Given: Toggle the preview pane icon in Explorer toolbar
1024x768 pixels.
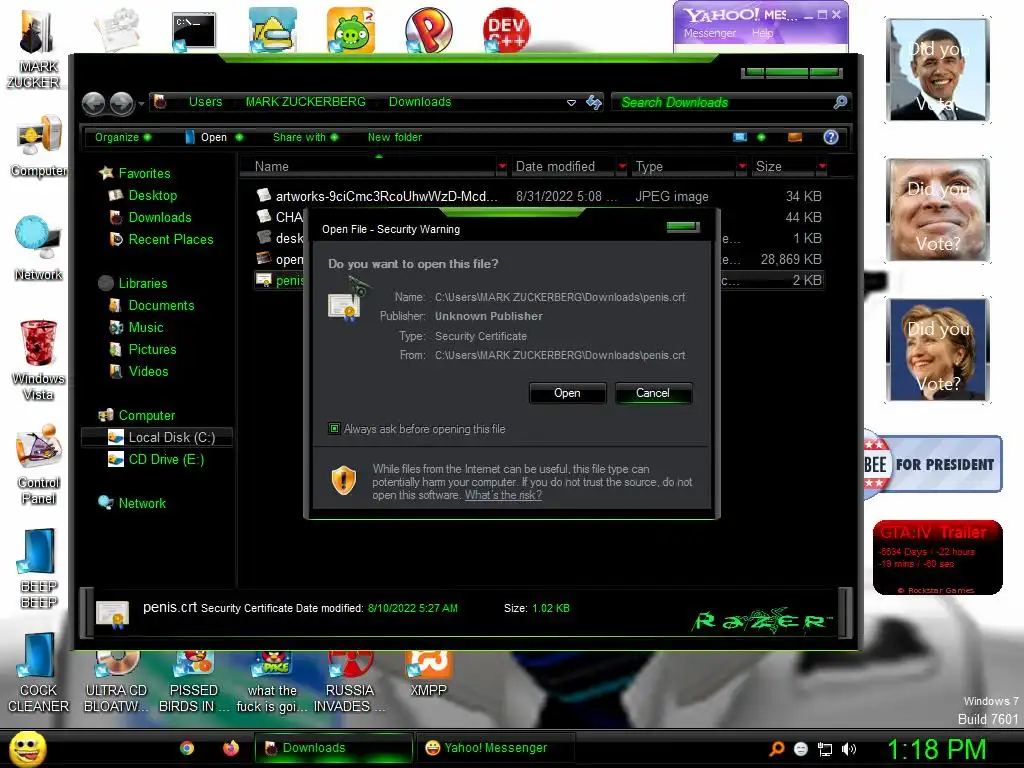Looking at the screenshot, I should [795, 137].
